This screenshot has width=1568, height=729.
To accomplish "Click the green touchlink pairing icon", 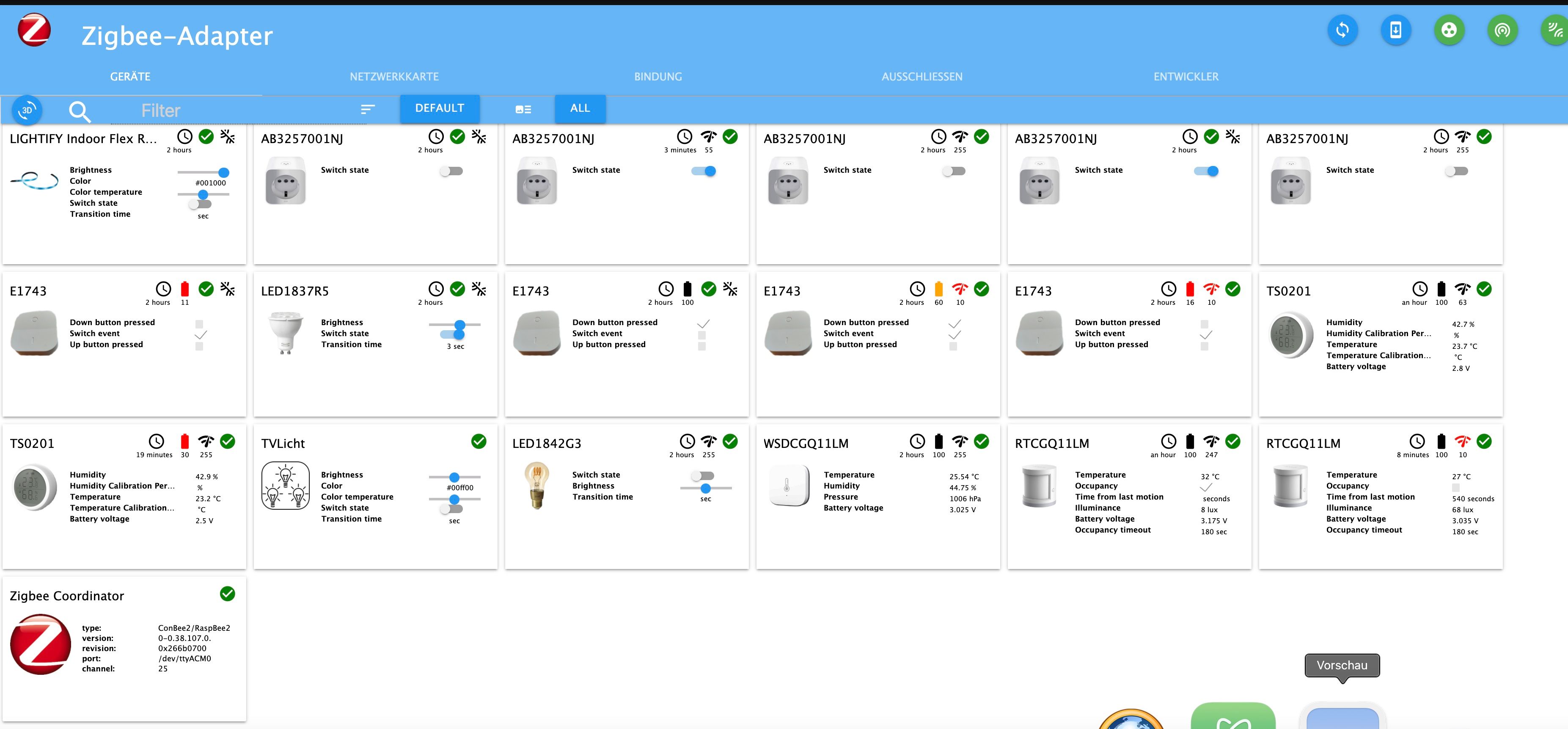I will click(1555, 30).
